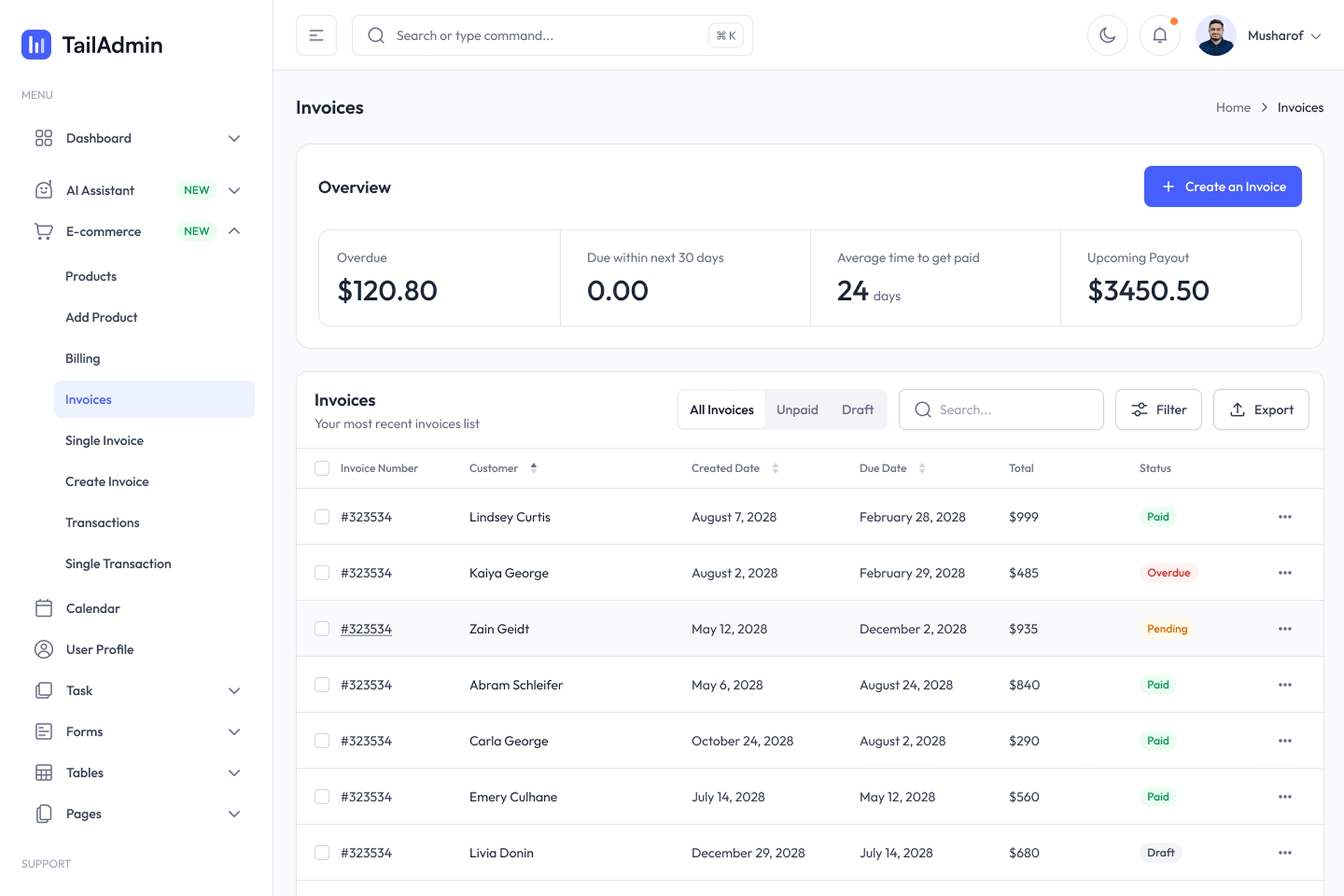Image resolution: width=1344 pixels, height=896 pixels.
Task: Click the Pages icon in sidebar
Action: (x=43, y=814)
